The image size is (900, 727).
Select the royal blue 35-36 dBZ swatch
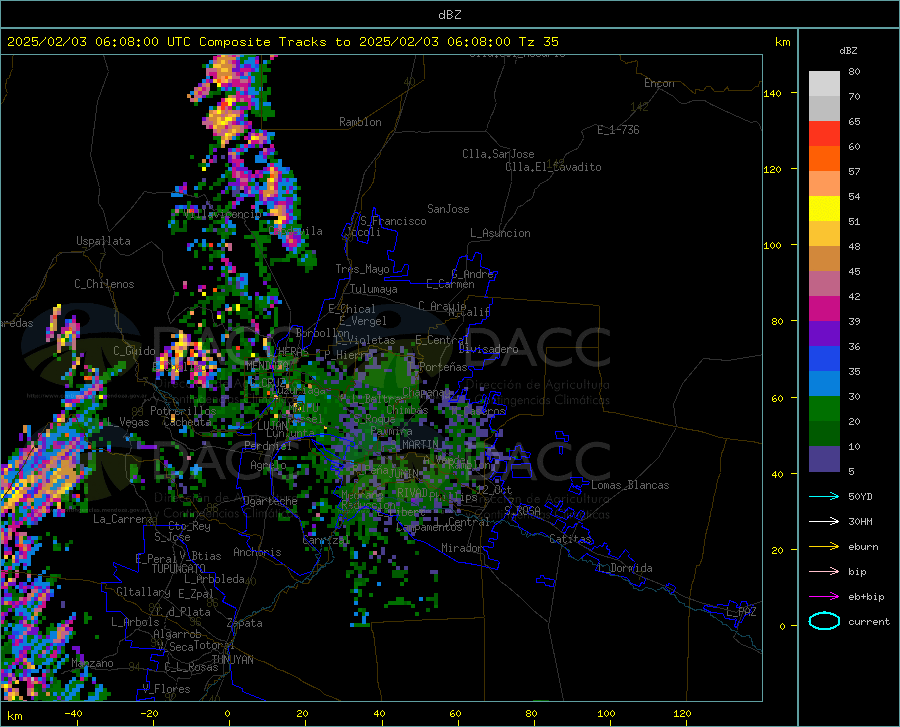(x=824, y=359)
